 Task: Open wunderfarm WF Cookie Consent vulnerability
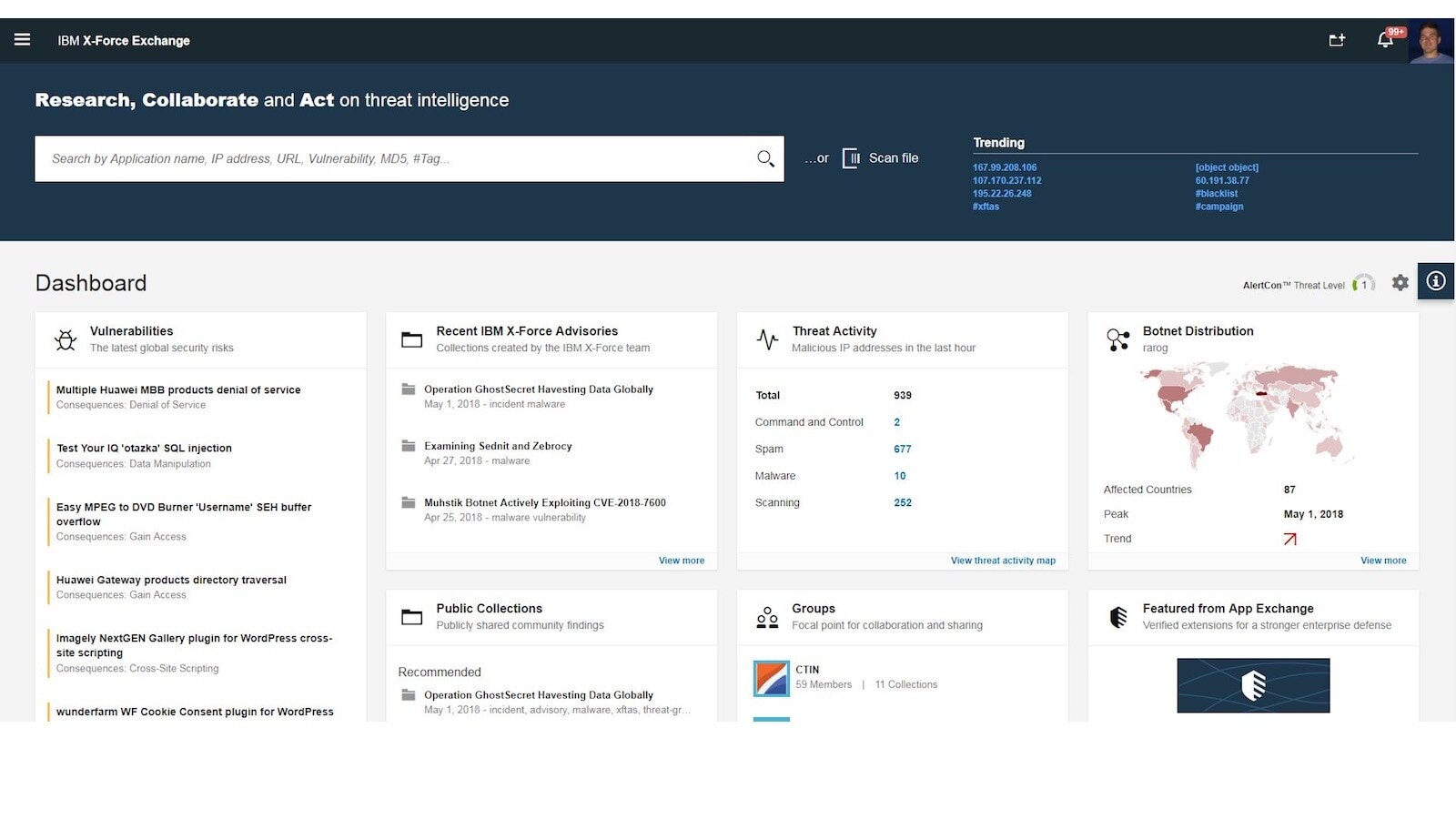point(195,712)
